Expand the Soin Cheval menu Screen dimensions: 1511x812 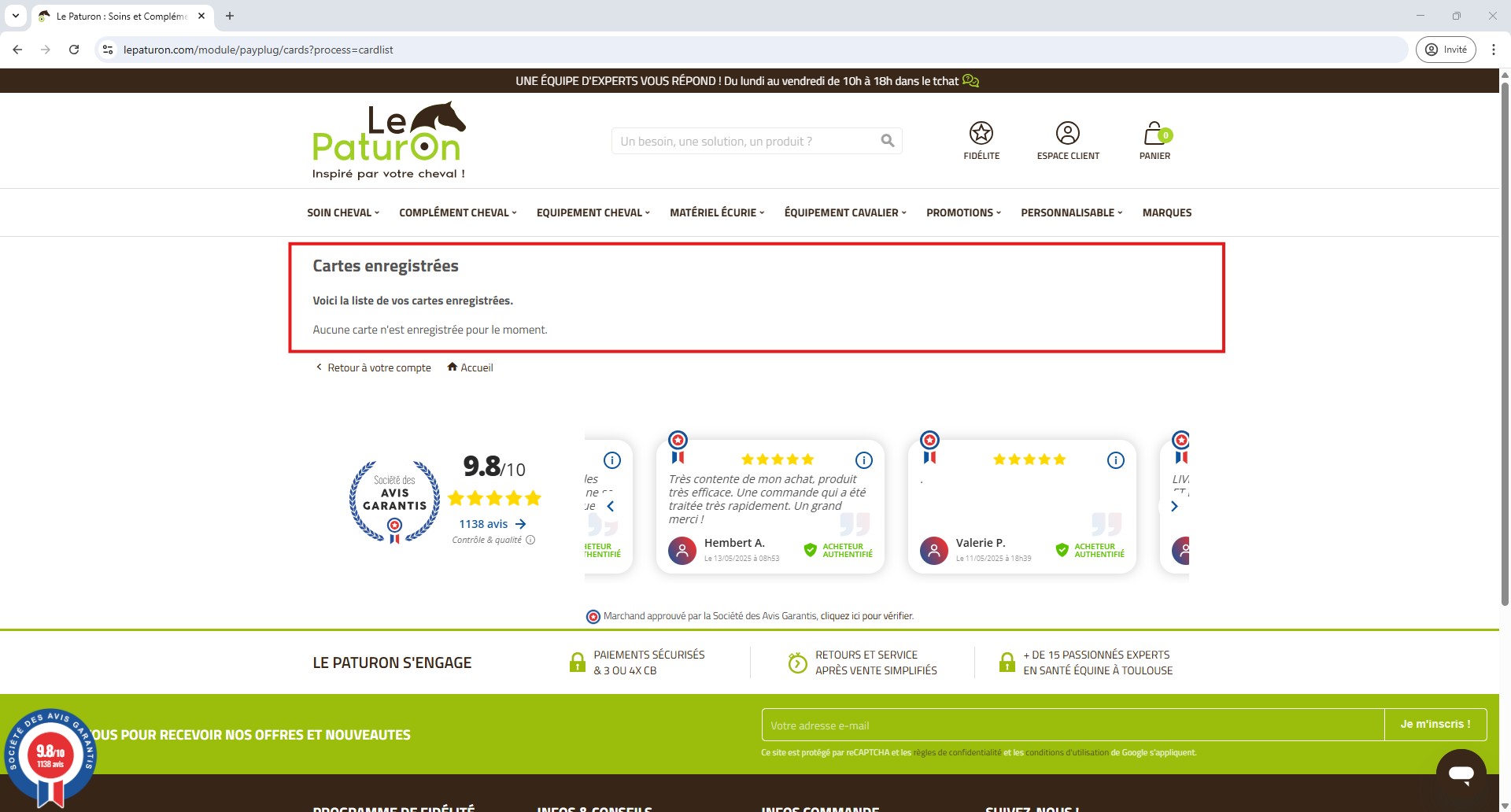coord(342,212)
